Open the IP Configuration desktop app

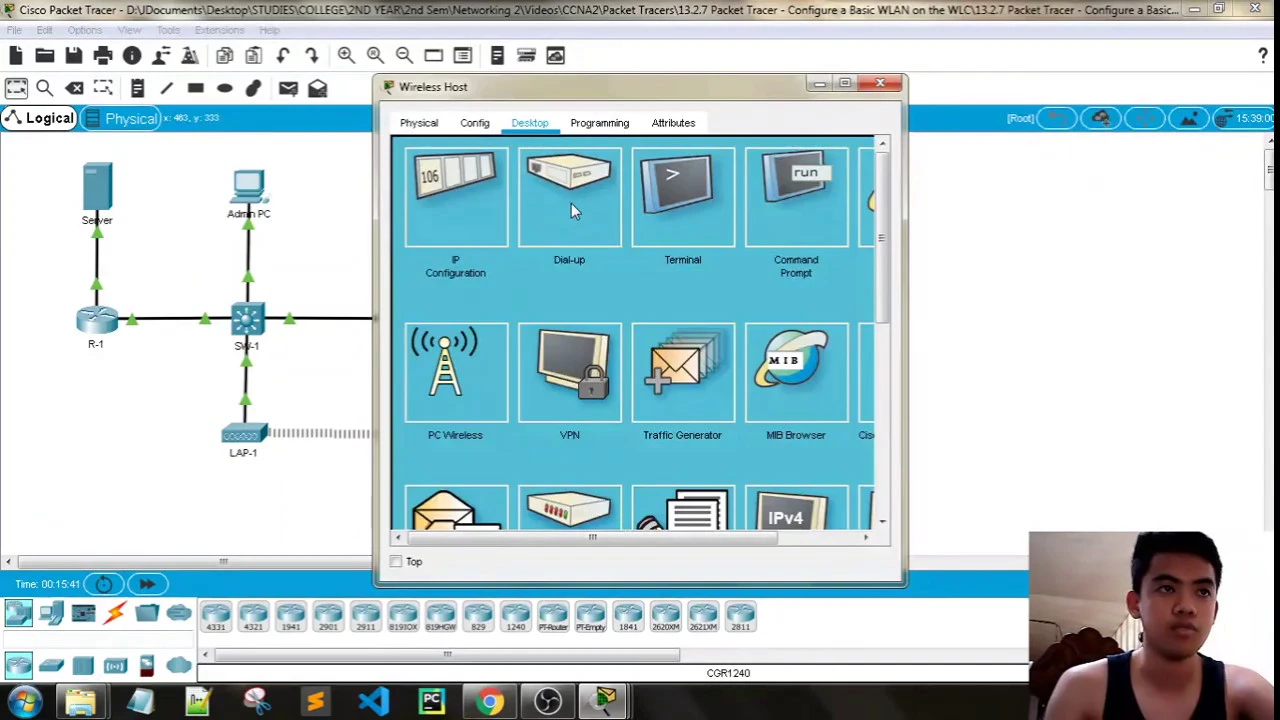456,197
